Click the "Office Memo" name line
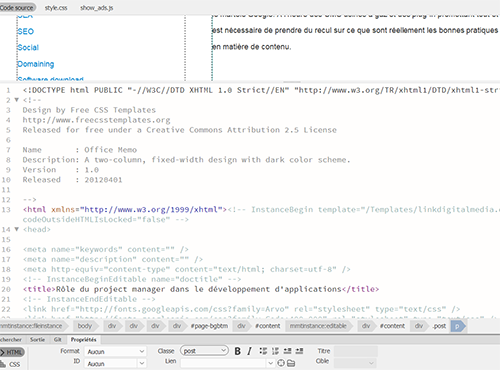 pyautogui.click(x=80, y=150)
